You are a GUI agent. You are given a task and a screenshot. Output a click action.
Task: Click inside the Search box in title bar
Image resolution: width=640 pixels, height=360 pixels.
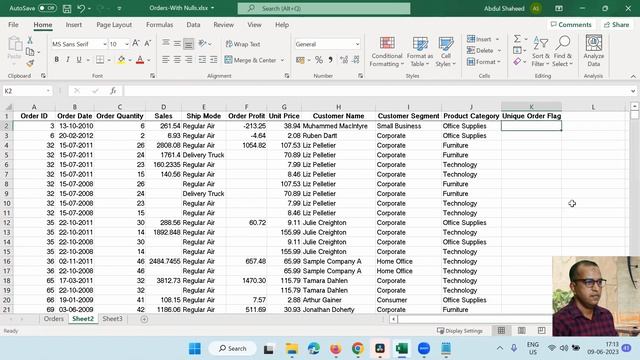(x=324, y=8)
